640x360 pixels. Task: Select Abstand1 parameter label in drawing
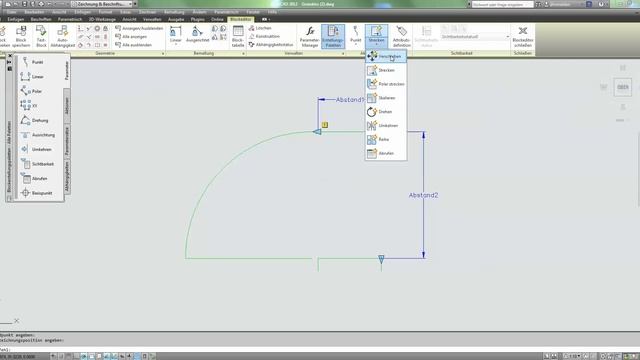click(x=349, y=100)
